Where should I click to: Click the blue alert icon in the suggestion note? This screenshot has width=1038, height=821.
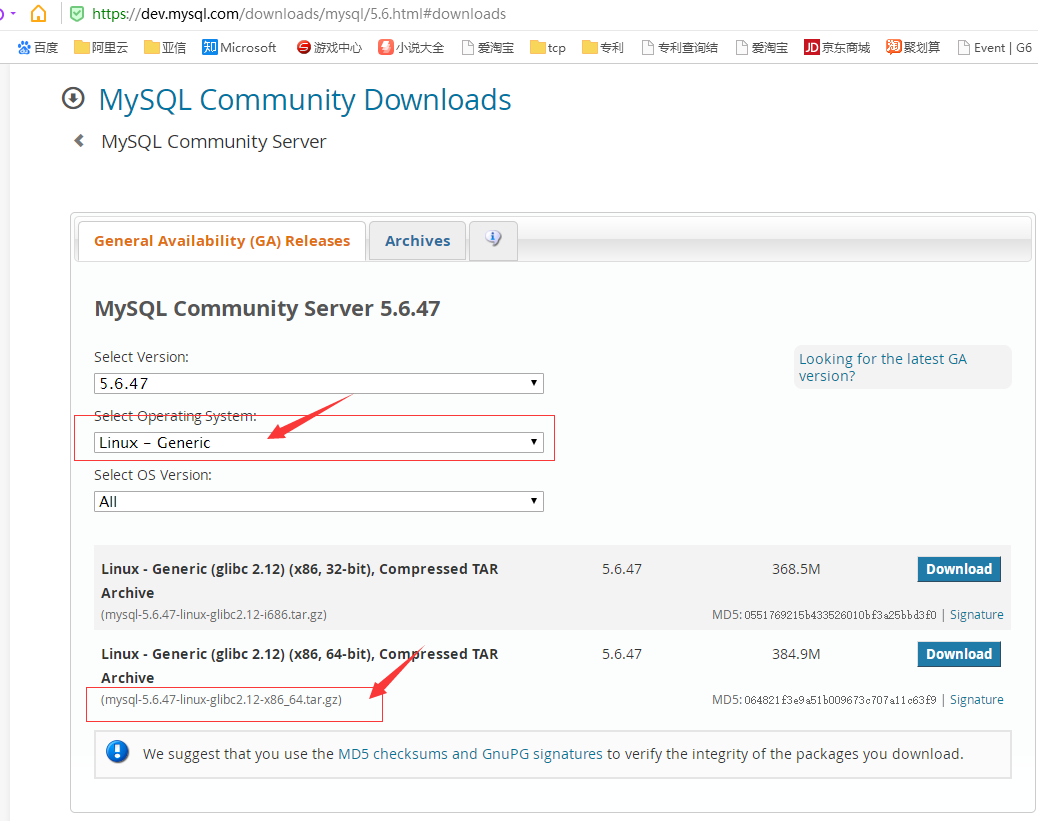coord(117,753)
